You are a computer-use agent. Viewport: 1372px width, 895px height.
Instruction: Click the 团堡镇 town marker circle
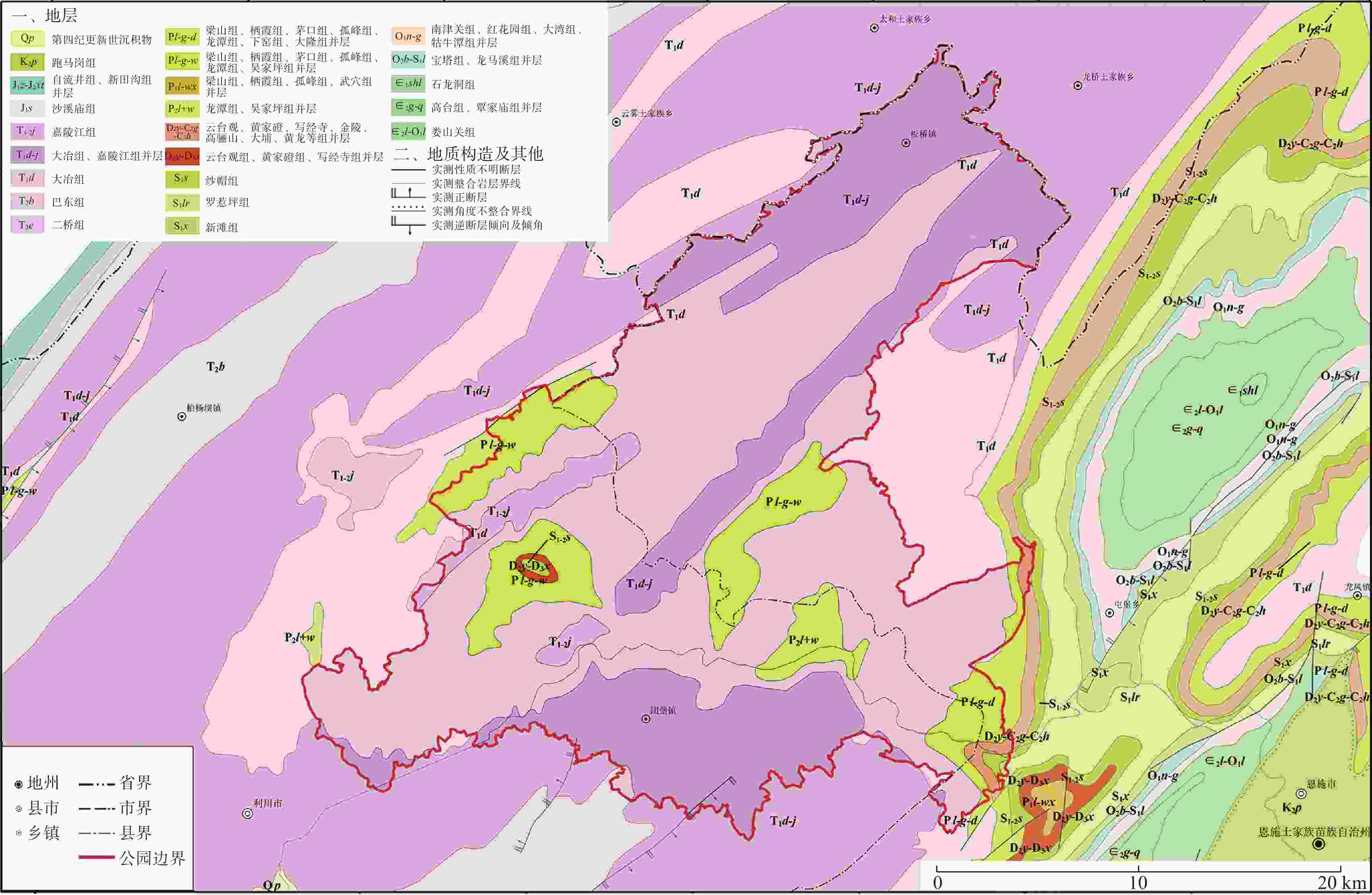[646, 719]
